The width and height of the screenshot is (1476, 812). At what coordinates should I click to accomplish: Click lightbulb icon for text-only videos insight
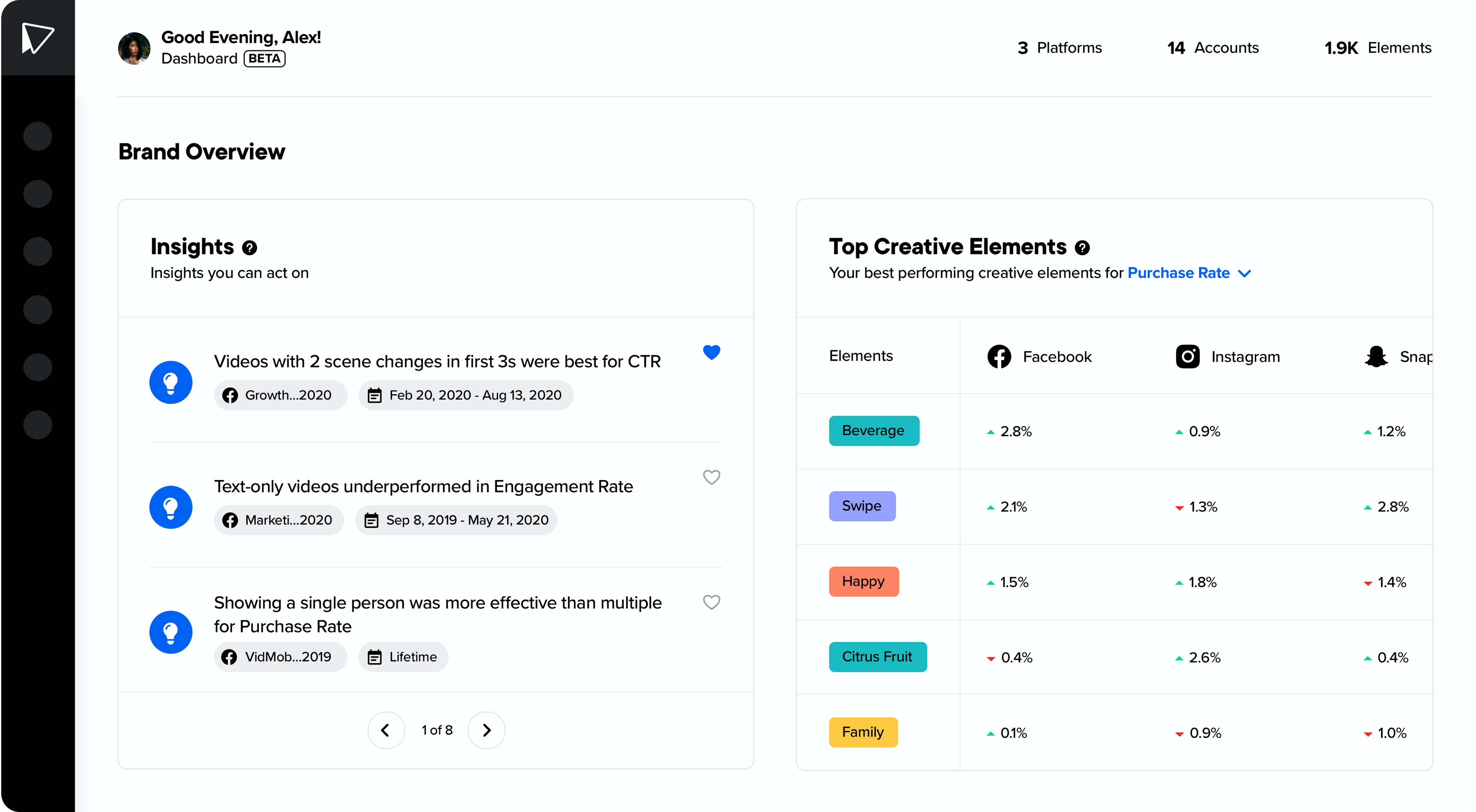tap(171, 507)
